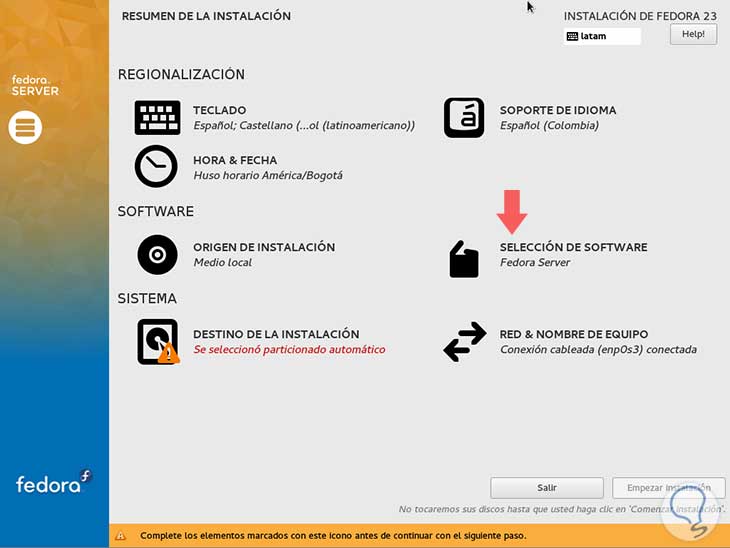
Task: Open HORA & FECHA settings
Action: pyautogui.click(x=235, y=160)
